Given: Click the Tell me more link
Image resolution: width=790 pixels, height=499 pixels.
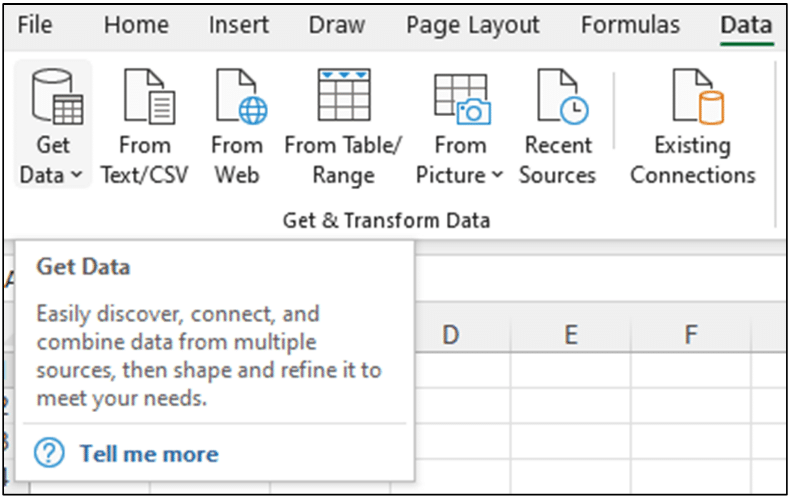Looking at the screenshot, I should [149, 454].
